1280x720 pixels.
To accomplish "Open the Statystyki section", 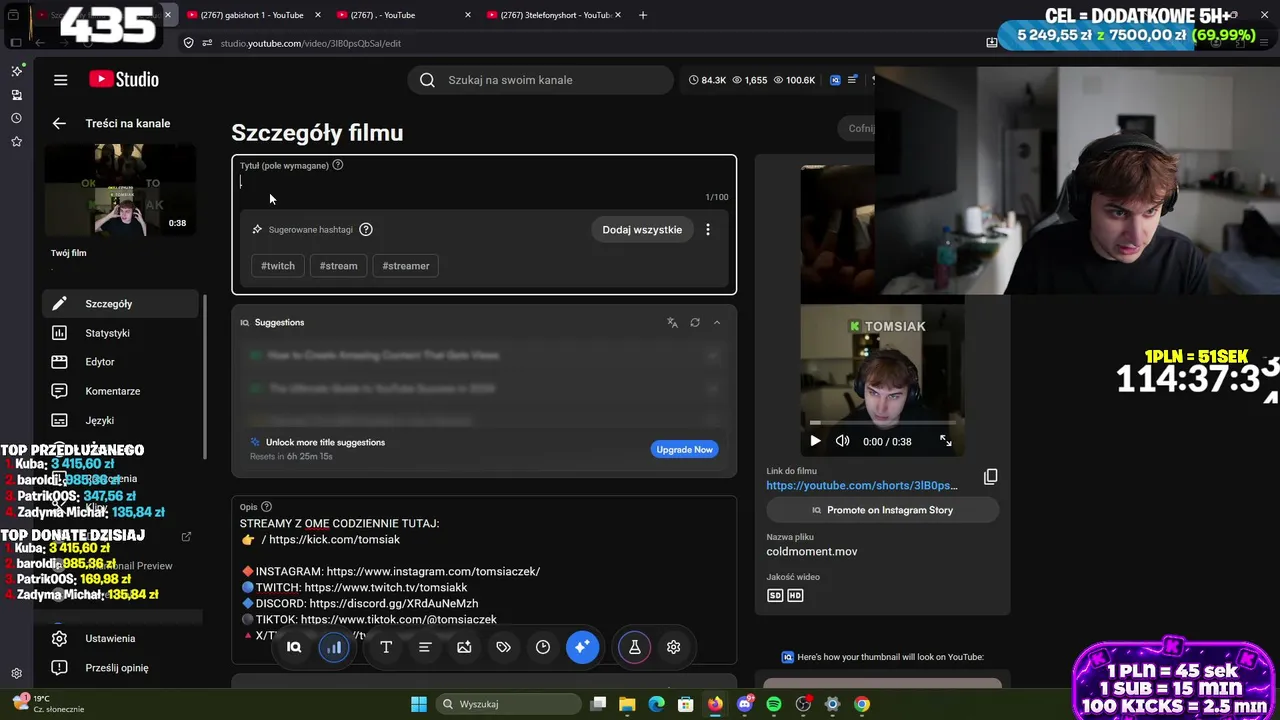I will [121, 333].
